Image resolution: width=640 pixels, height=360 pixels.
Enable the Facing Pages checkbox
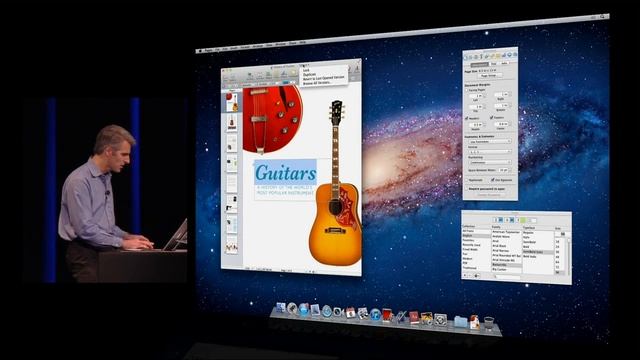pyautogui.click(x=467, y=90)
